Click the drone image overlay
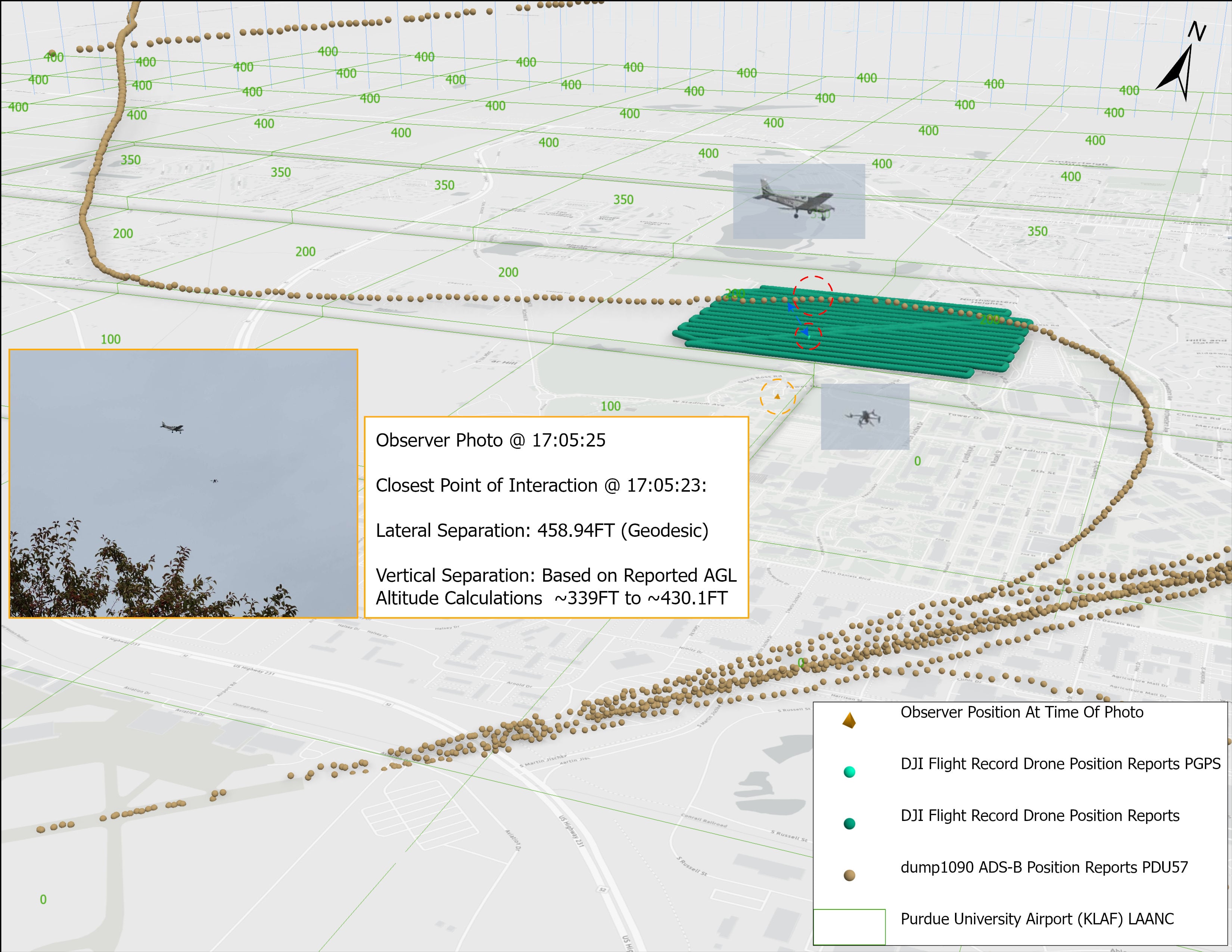This screenshot has width=1232, height=952. click(864, 417)
